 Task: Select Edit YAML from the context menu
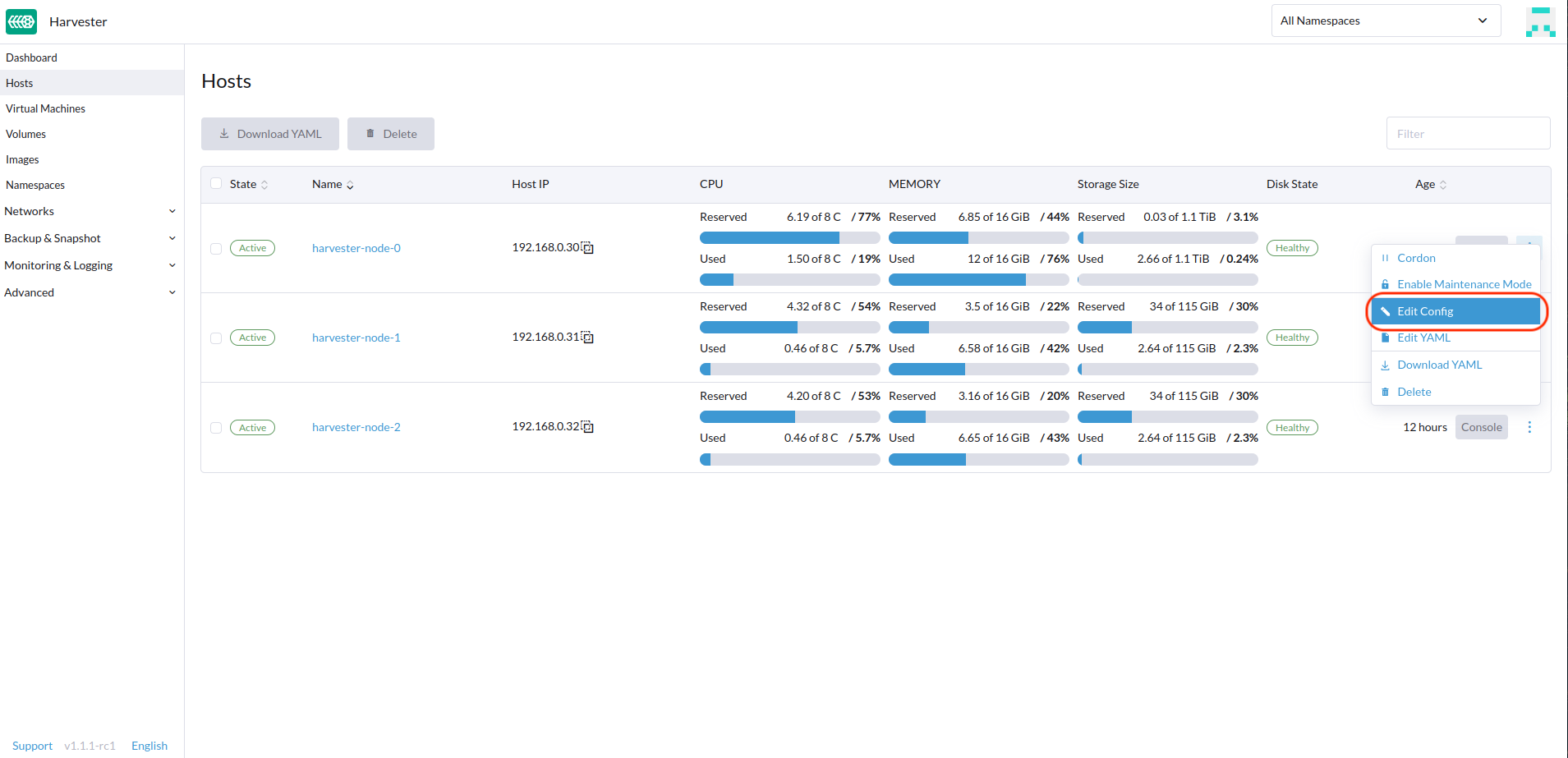coord(1423,337)
